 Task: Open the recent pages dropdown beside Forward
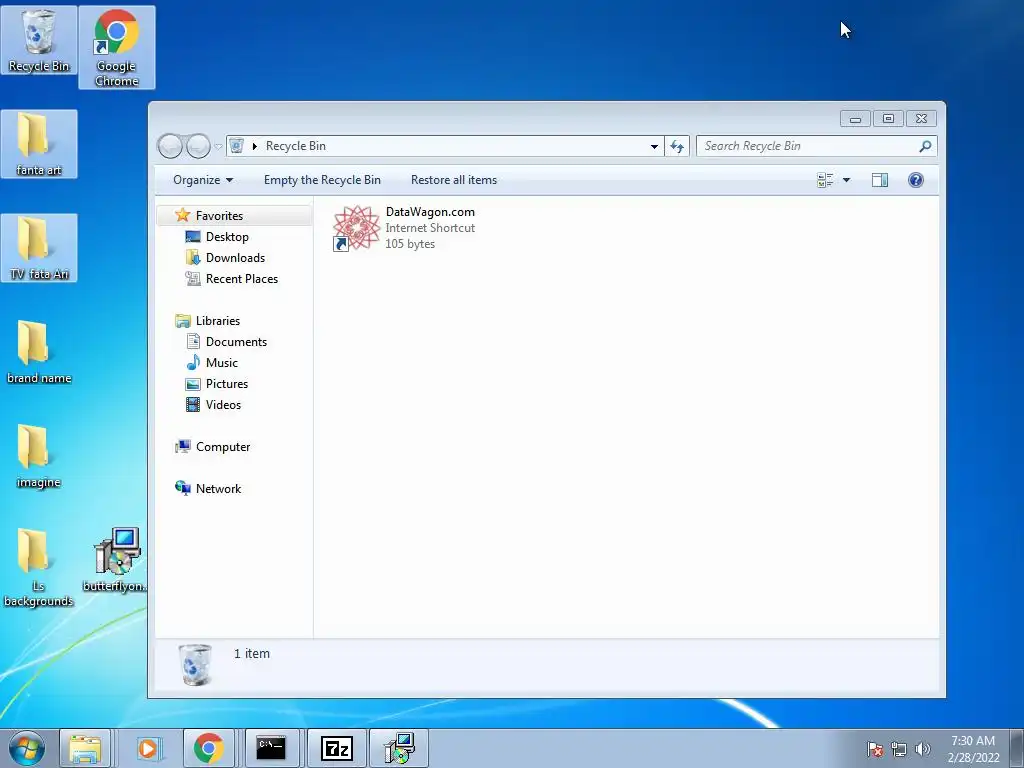pyautogui.click(x=218, y=146)
